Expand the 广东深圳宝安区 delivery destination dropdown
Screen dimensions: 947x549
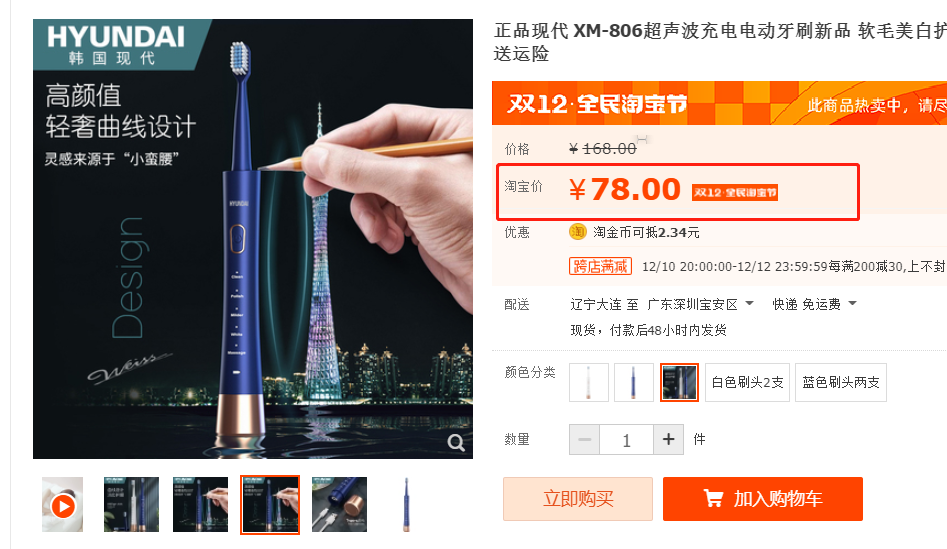click(701, 304)
